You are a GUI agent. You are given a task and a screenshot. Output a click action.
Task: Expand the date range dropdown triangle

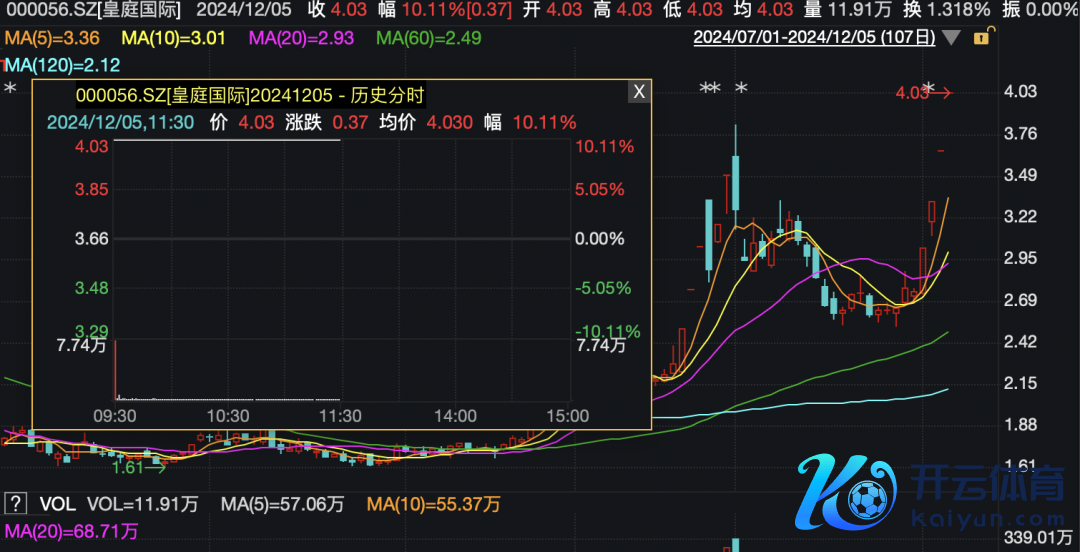coord(951,38)
